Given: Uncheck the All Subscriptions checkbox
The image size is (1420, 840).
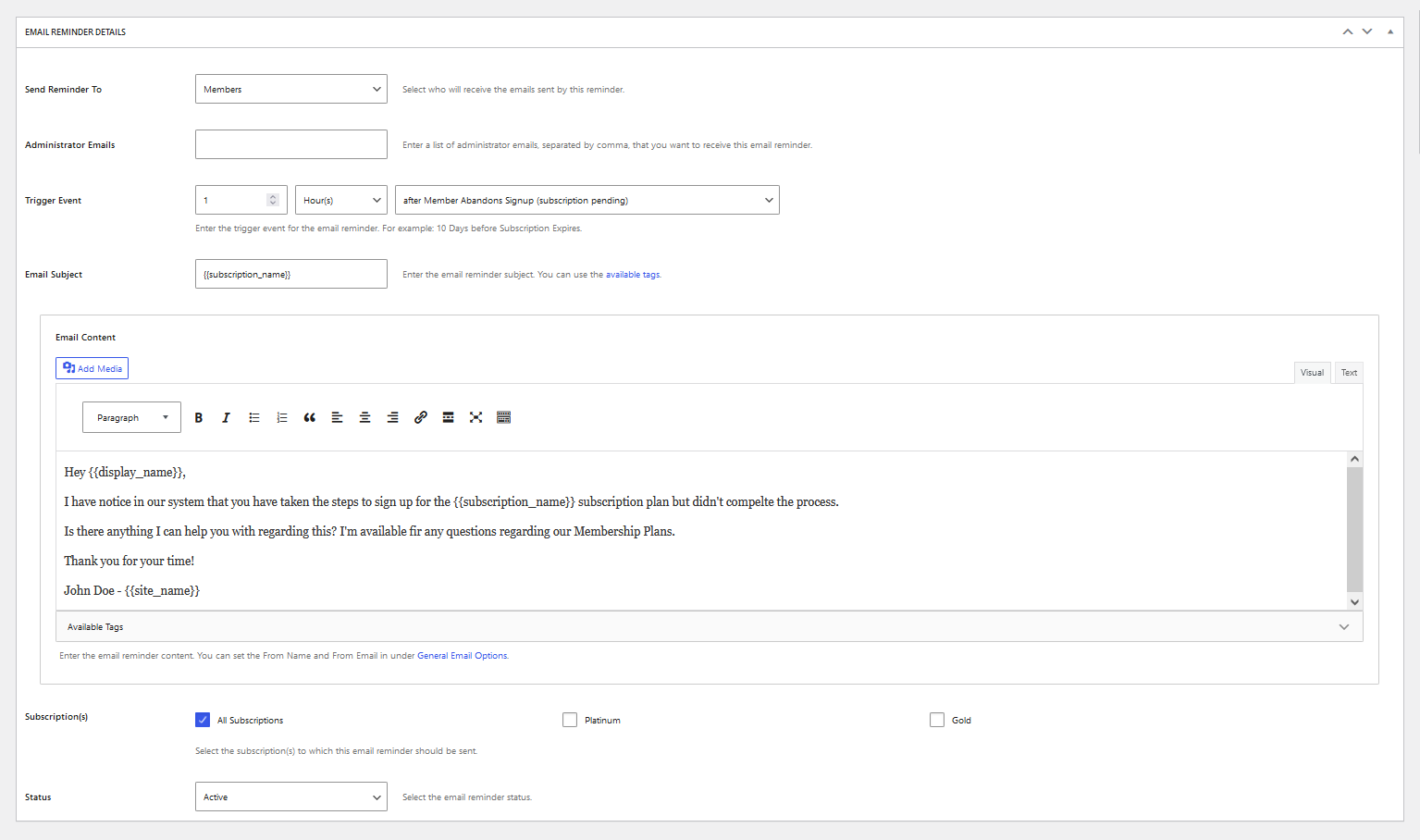Looking at the screenshot, I should [x=203, y=720].
